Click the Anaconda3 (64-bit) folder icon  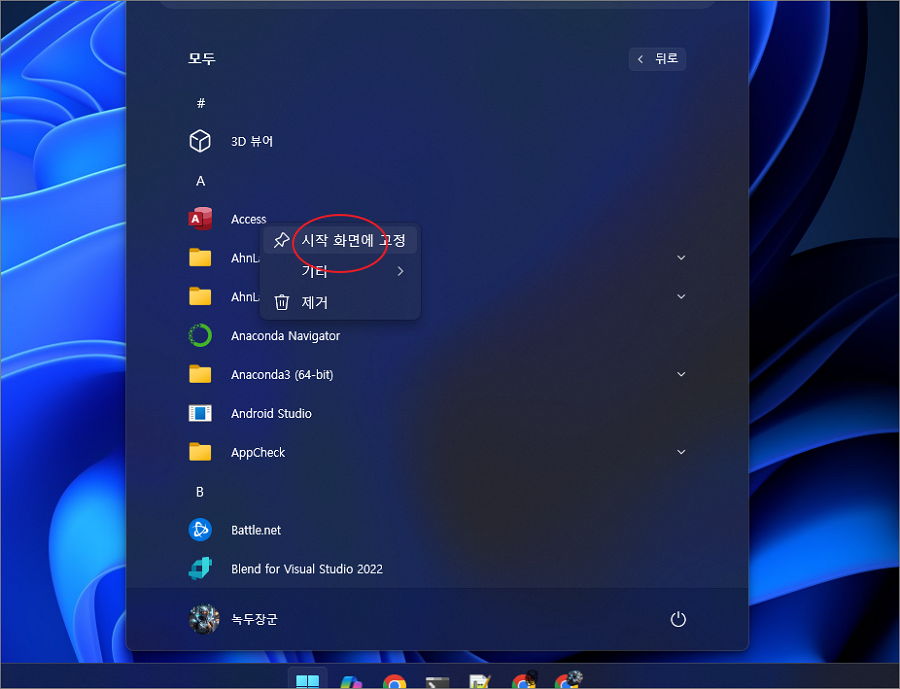[x=200, y=374]
